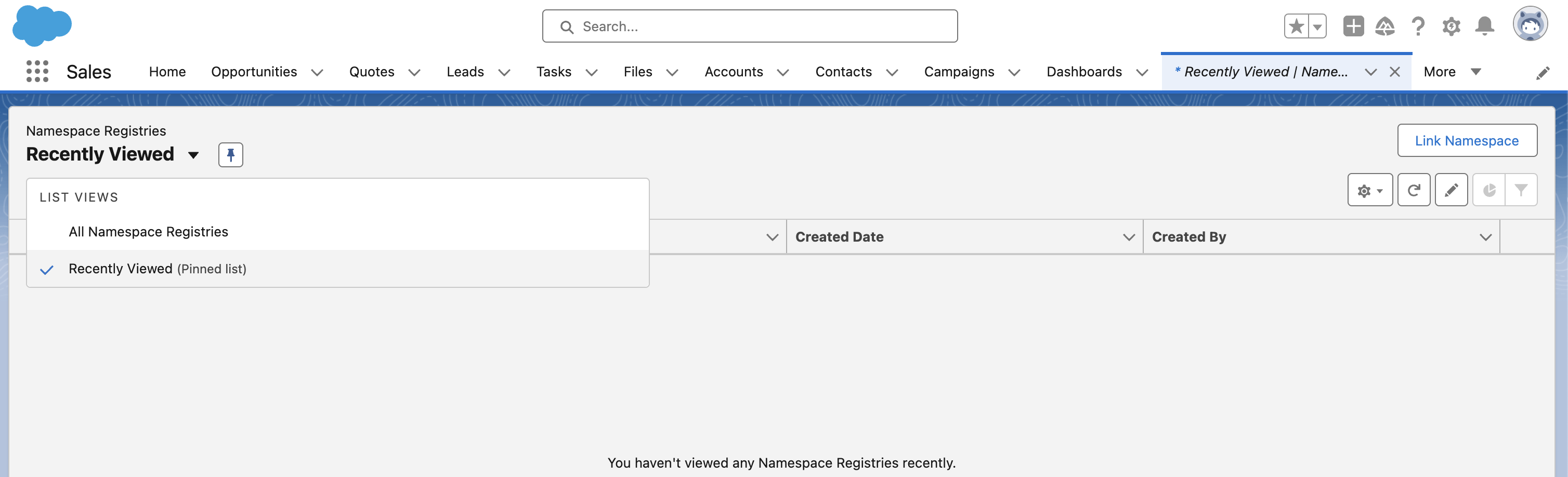
Task: Open first column actions chevron
Action: click(772, 237)
